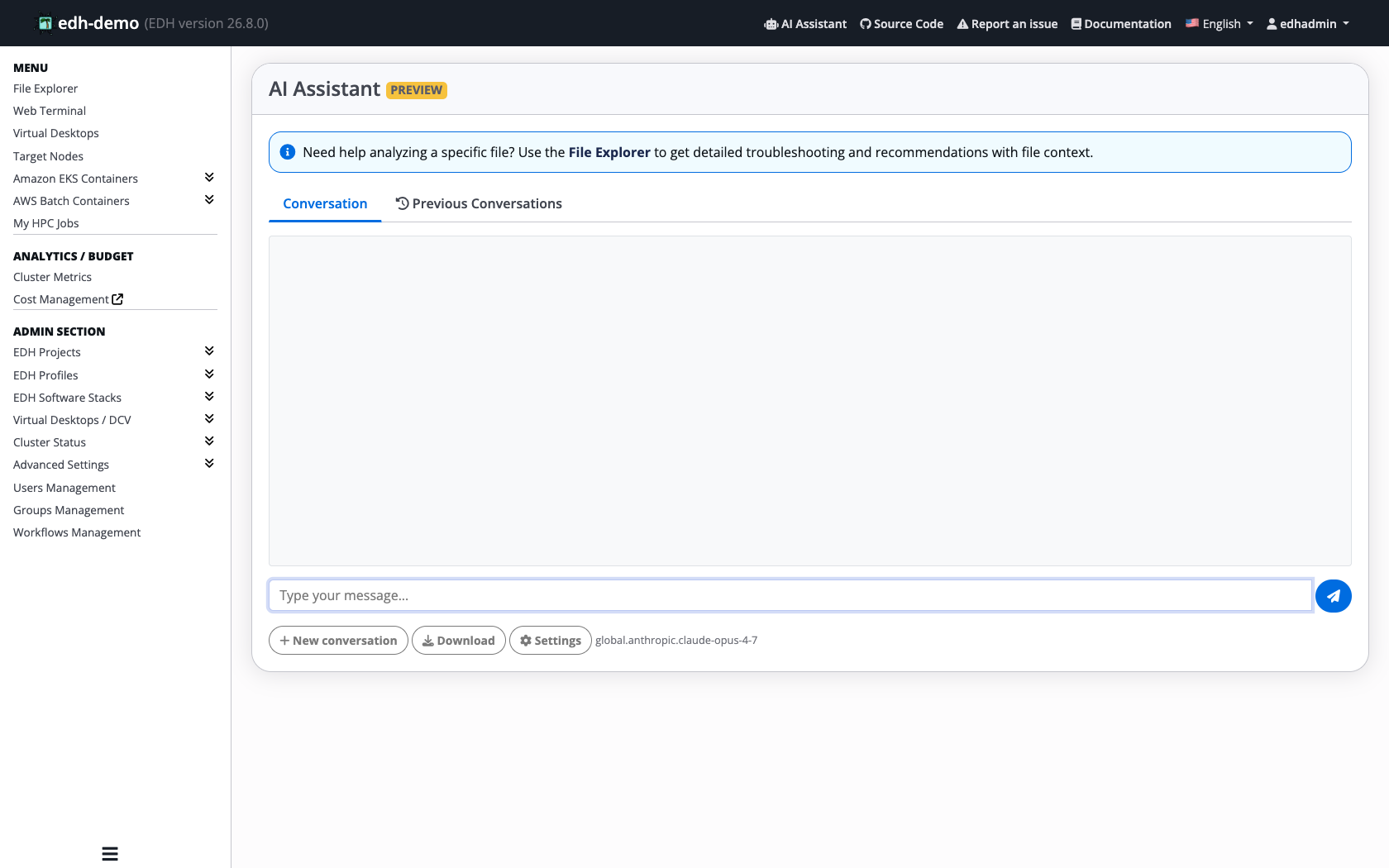
Task: Click the empty conversation display area
Action: (x=810, y=401)
